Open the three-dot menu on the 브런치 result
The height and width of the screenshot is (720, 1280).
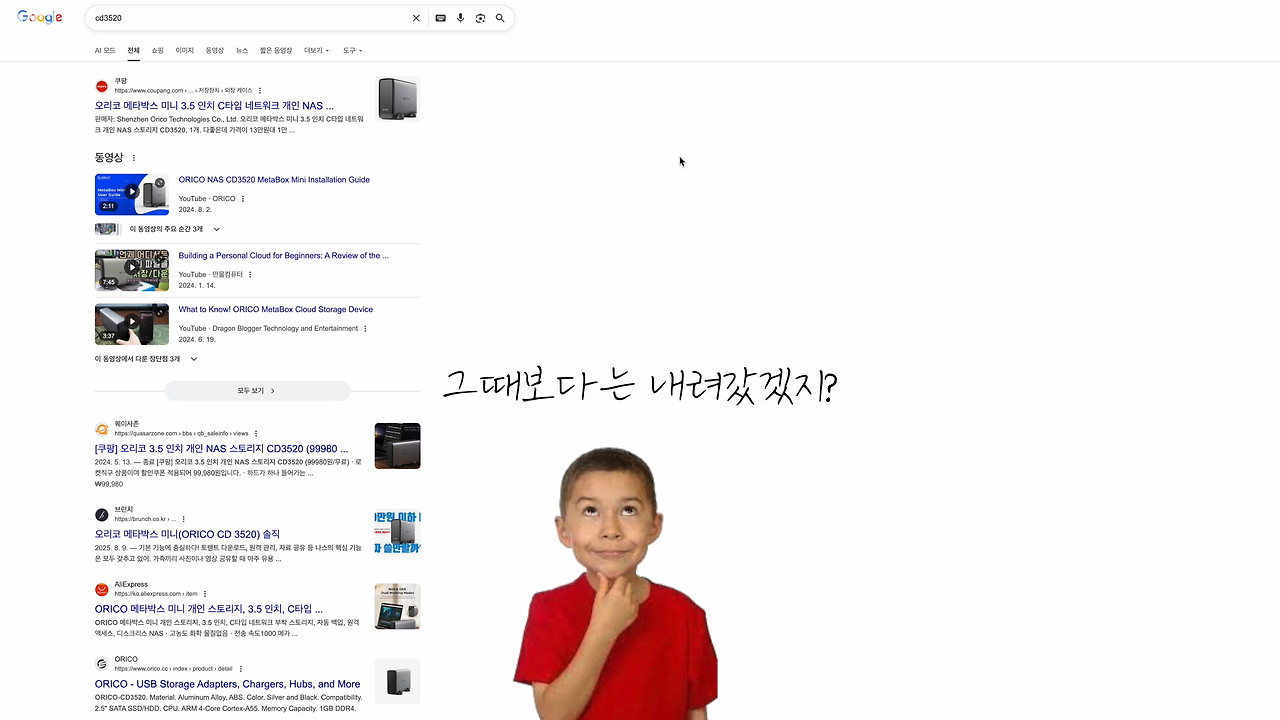pos(183,519)
